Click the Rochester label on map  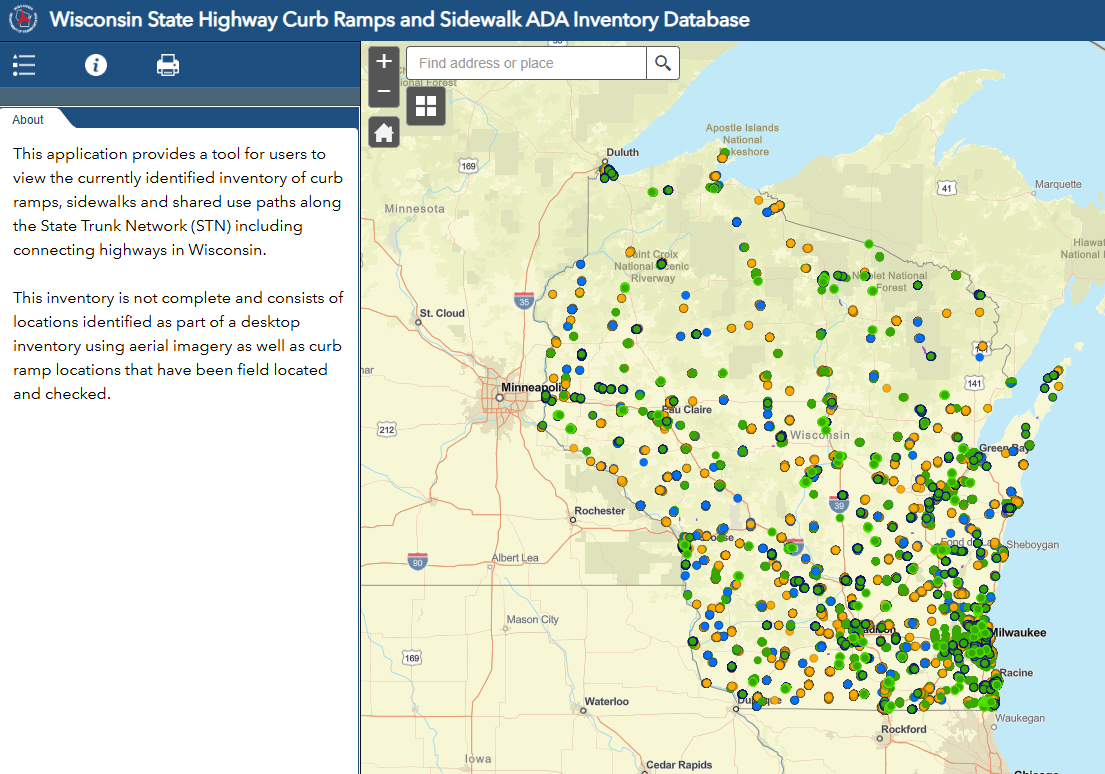[600, 510]
